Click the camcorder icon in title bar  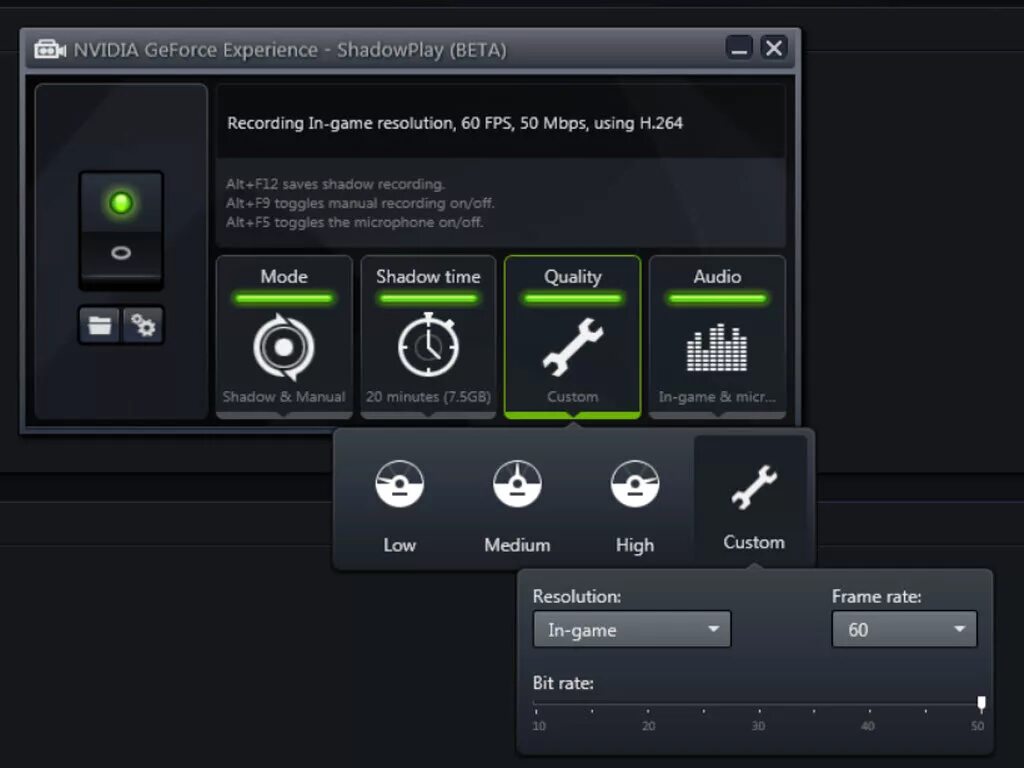coord(50,50)
